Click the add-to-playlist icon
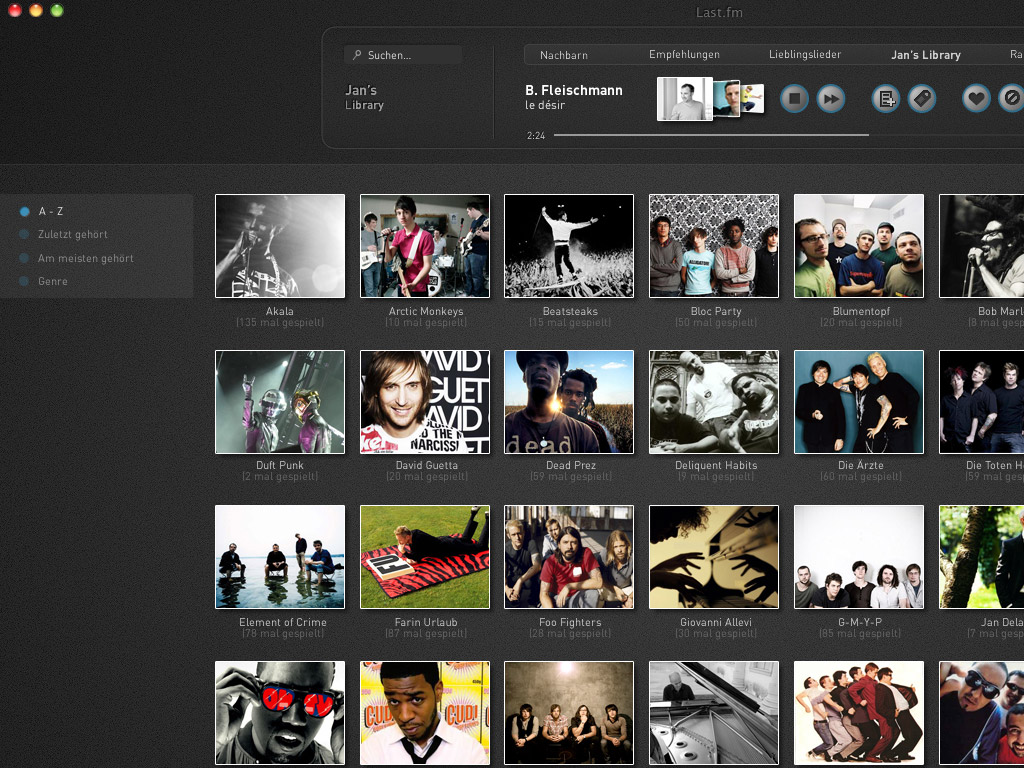This screenshot has width=1024, height=768. tap(886, 99)
